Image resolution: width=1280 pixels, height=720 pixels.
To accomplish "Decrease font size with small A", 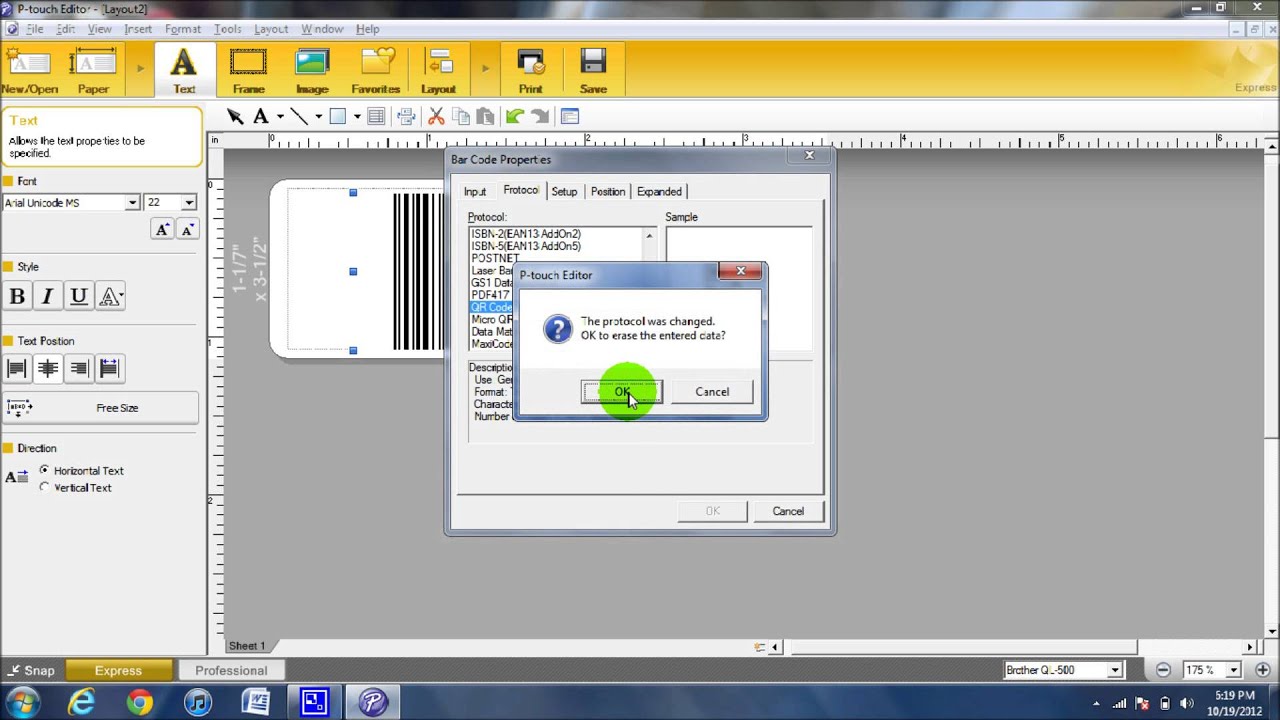I will [187, 230].
